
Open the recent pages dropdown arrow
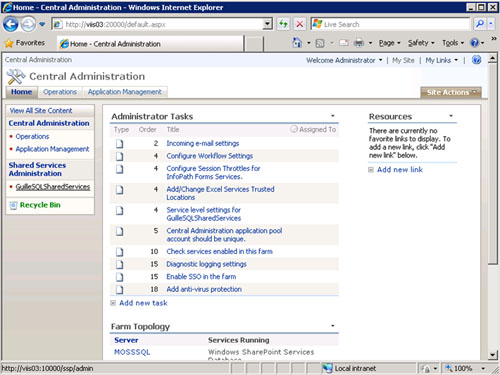tap(42, 24)
